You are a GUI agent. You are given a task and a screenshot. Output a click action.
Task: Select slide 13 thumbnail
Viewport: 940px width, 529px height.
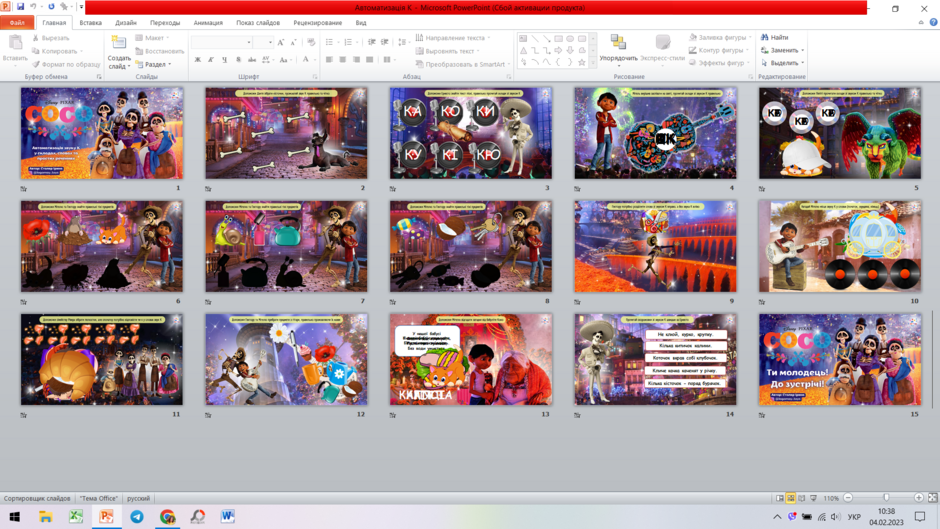[471, 359]
